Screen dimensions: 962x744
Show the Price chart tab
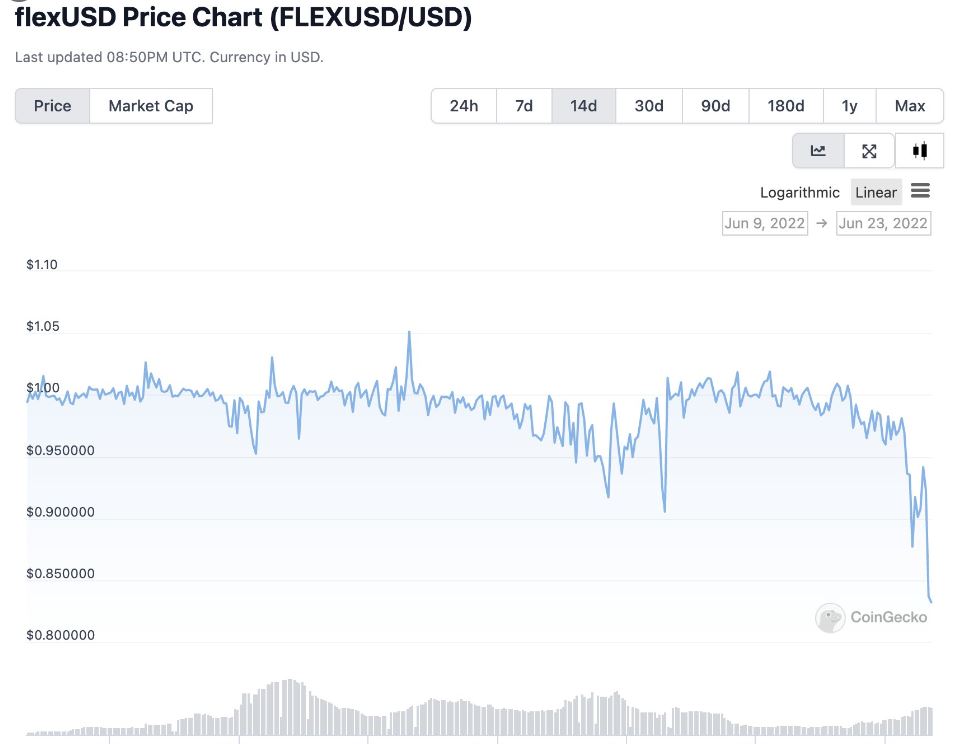pyautogui.click(x=52, y=106)
